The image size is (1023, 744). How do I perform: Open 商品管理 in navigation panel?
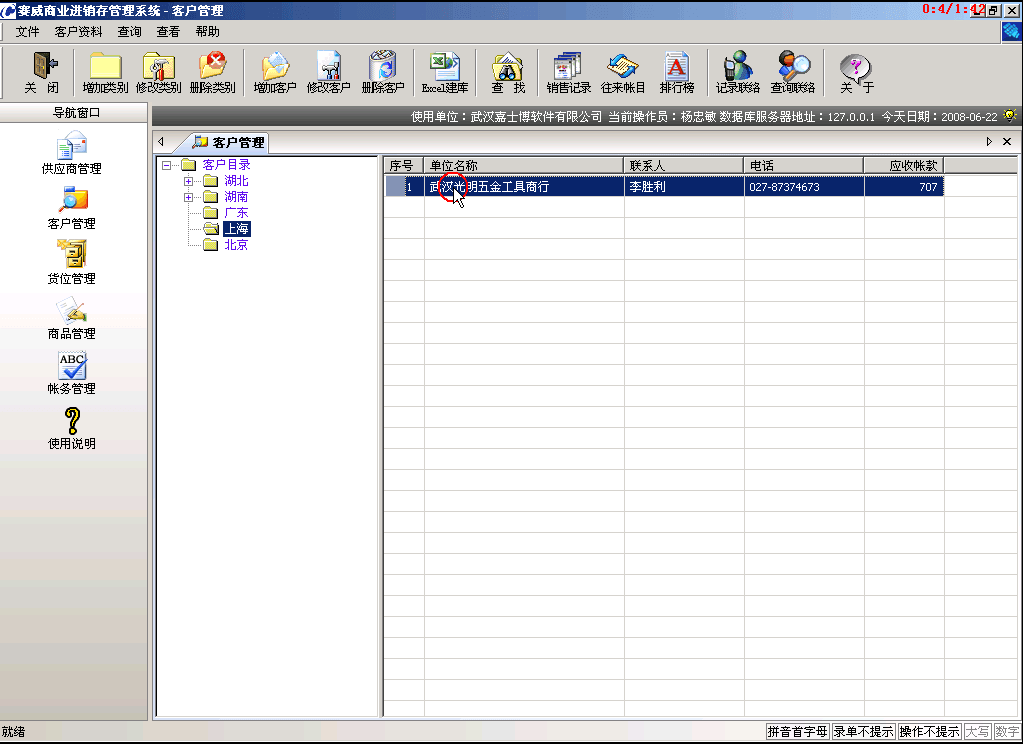(71, 318)
